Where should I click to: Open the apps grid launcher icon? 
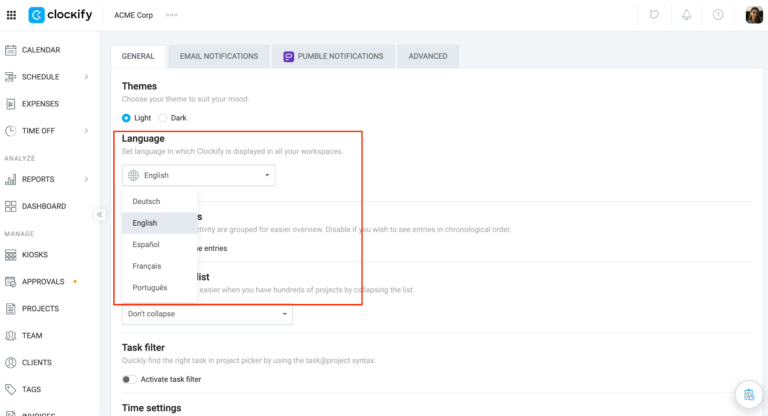click(x=11, y=15)
